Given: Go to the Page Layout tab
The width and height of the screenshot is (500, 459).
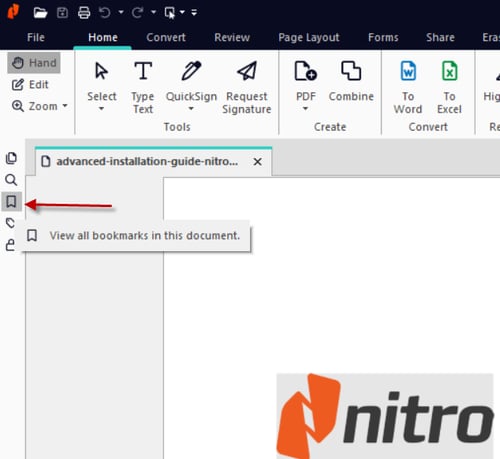Looking at the screenshot, I should pos(309,38).
